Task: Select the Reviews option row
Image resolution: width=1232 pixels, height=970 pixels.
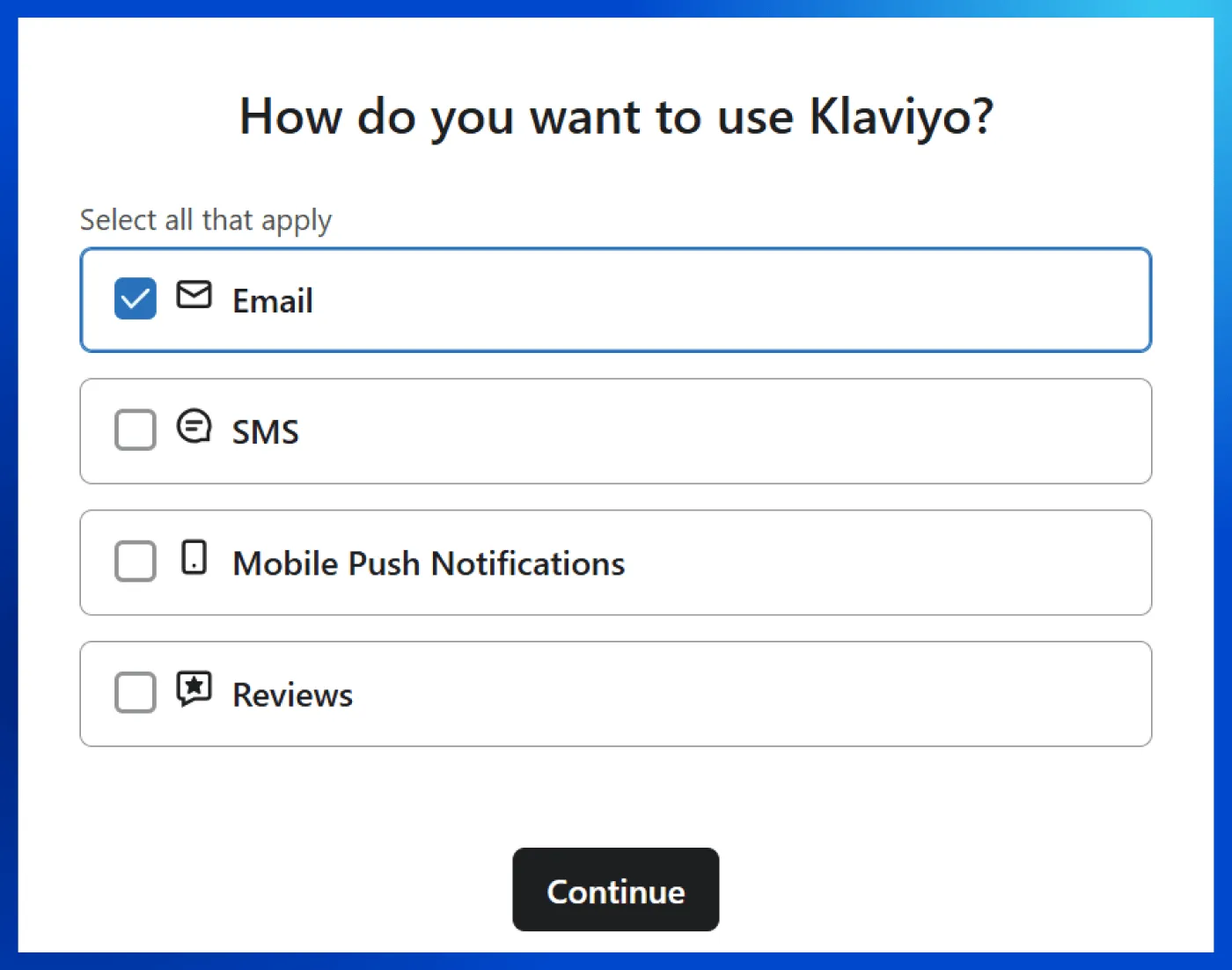Action: point(616,693)
